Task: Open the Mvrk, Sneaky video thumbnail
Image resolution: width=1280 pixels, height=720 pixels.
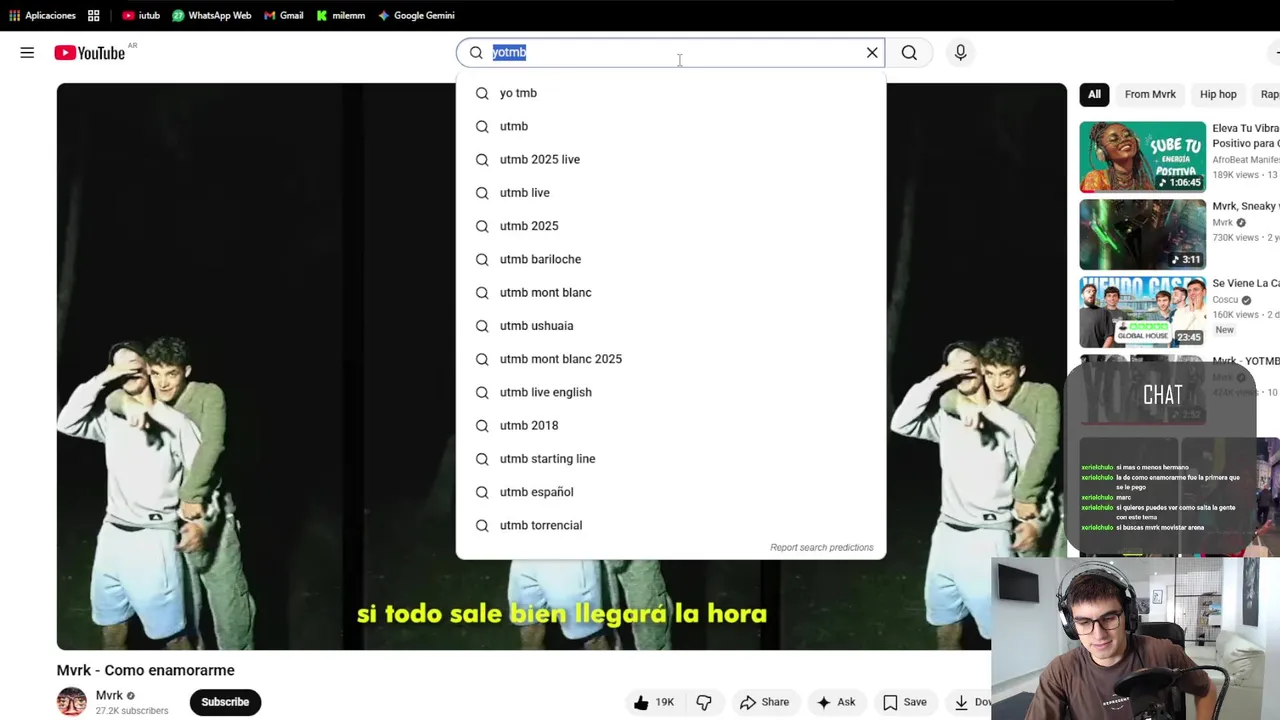Action: (1142, 234)
